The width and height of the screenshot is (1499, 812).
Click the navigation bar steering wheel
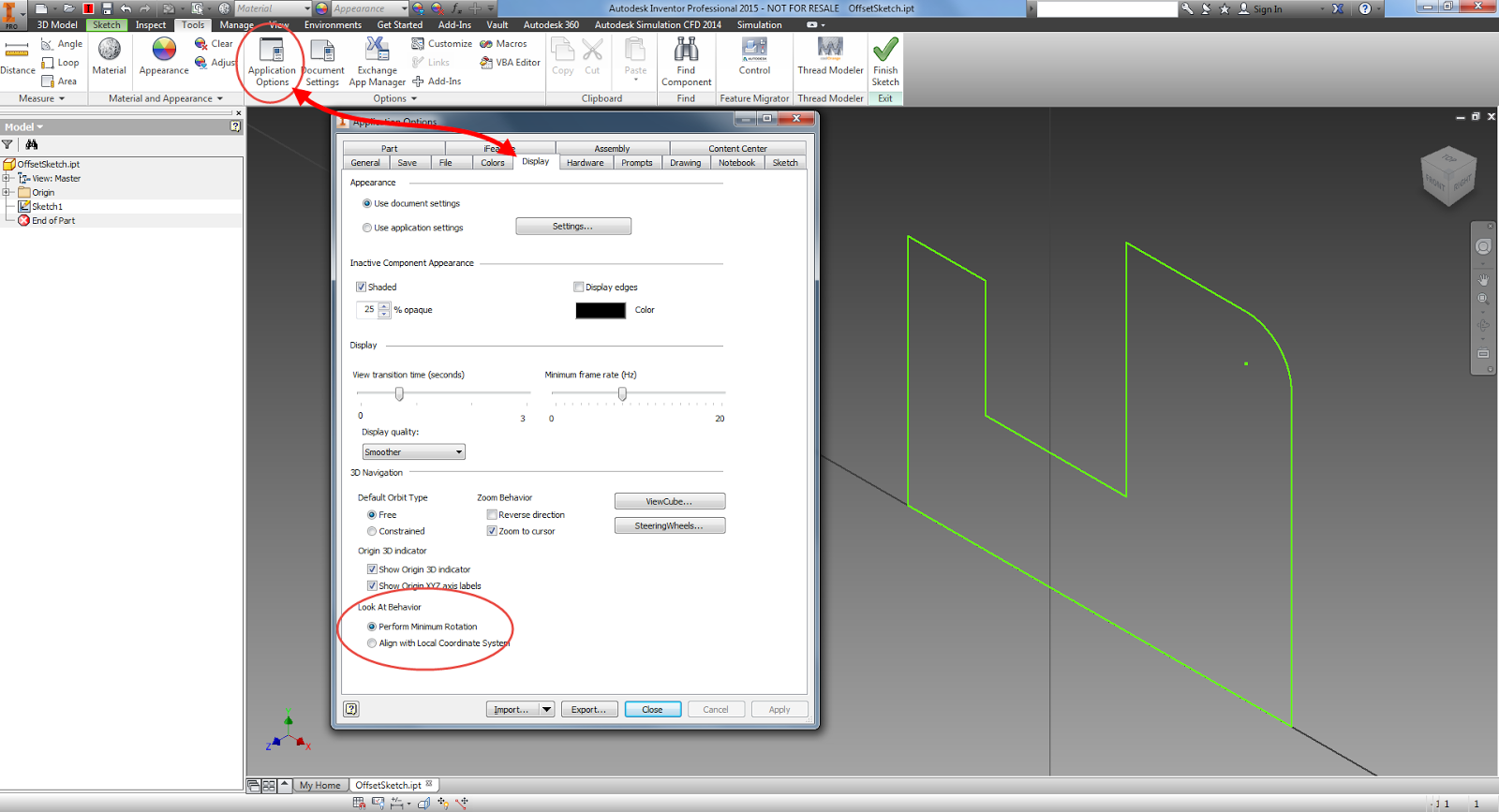1483,246
